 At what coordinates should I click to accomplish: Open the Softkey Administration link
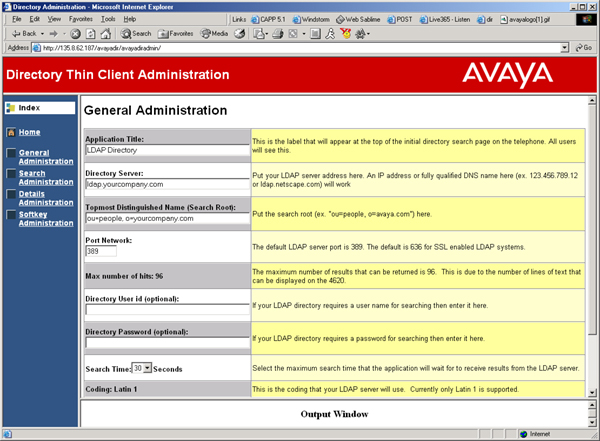[46, 219]
